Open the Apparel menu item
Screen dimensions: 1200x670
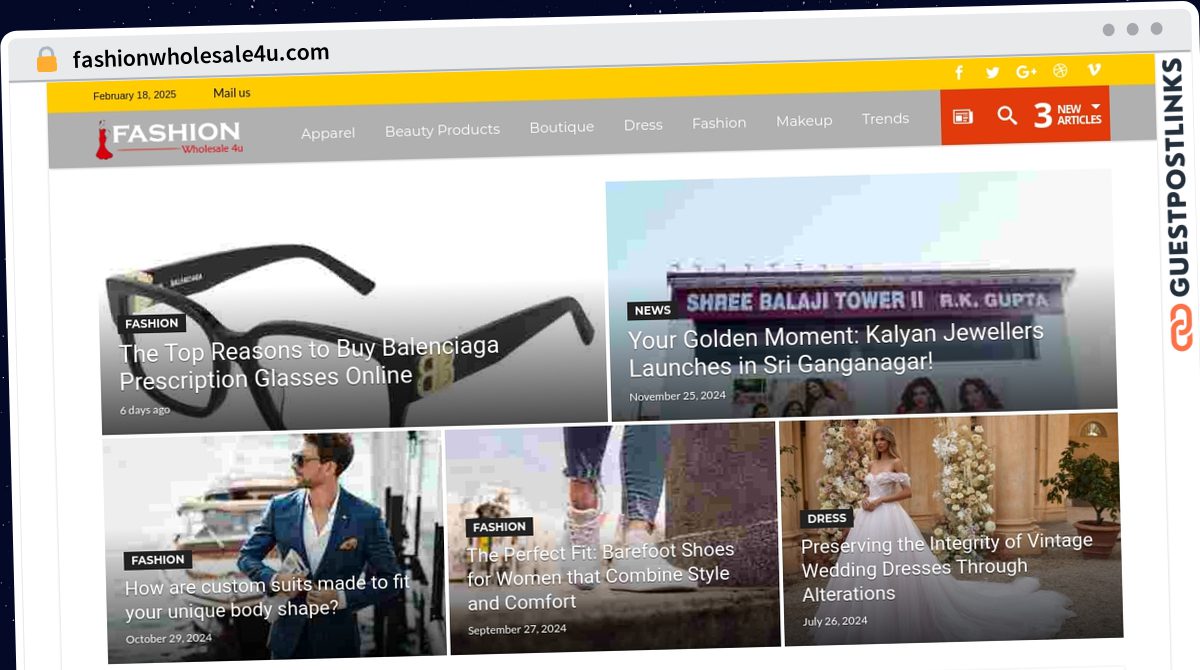[x=328, y=132]
